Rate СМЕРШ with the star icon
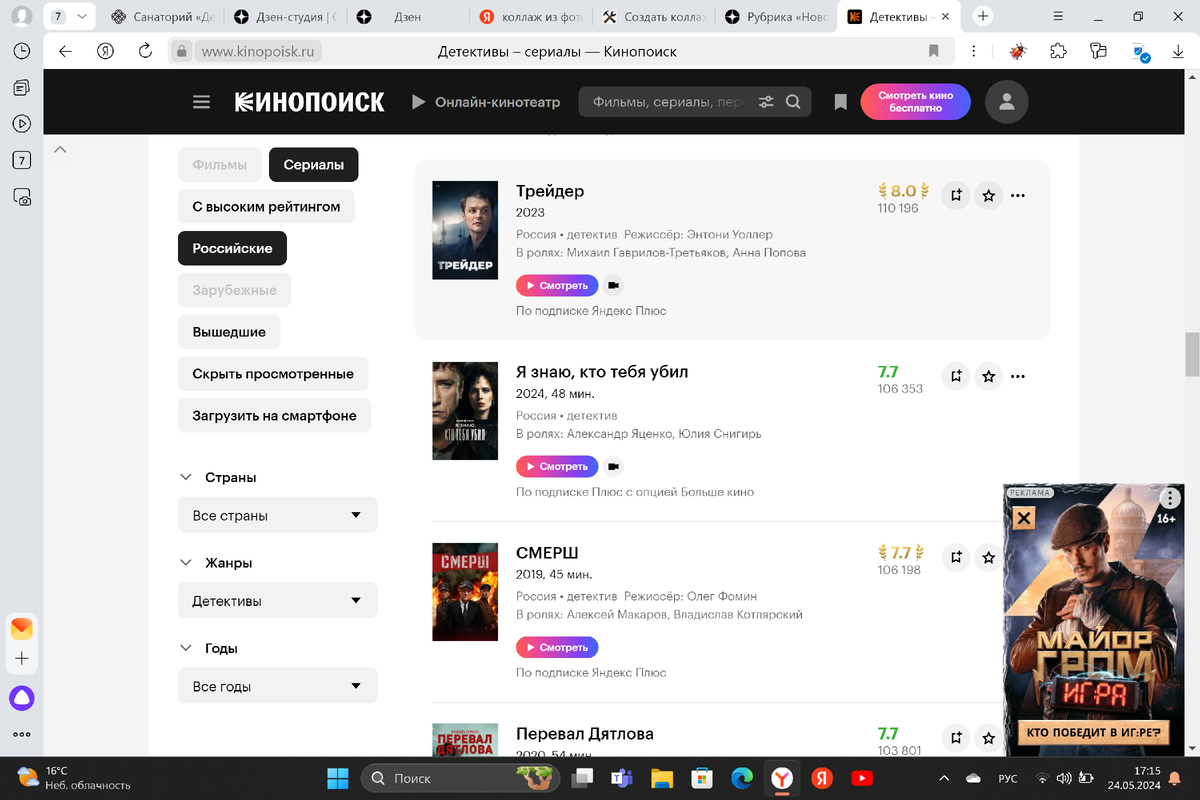The width and height of the screenshot is (1200, 800). (x=989, y=557)
